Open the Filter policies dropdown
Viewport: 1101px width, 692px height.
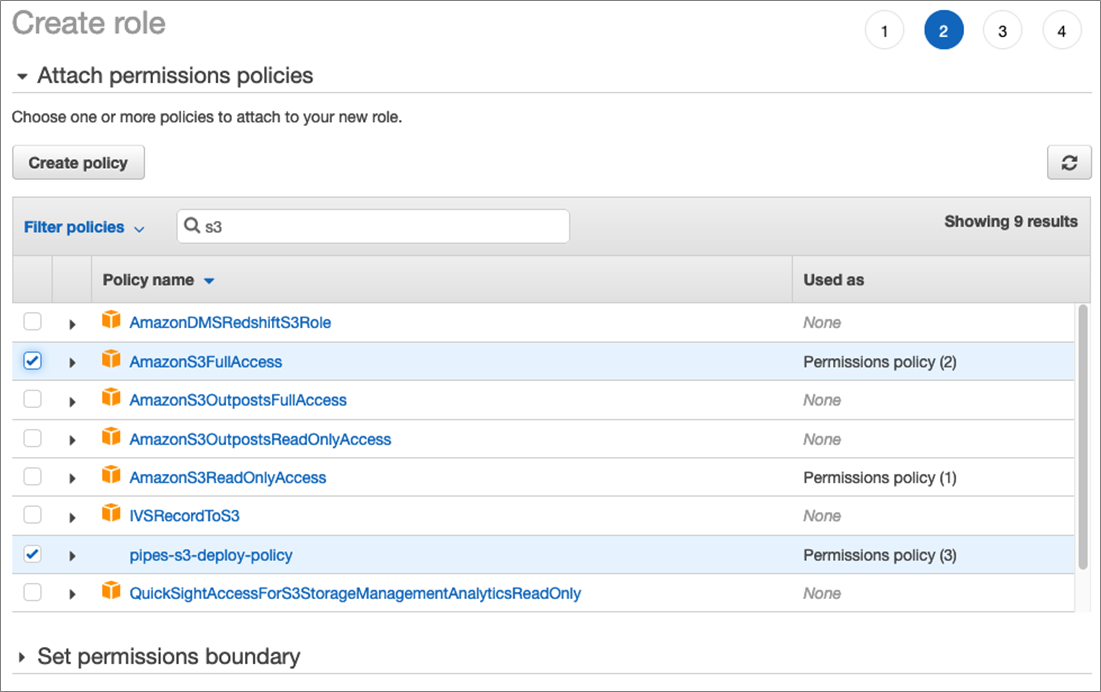coord(84,228)
